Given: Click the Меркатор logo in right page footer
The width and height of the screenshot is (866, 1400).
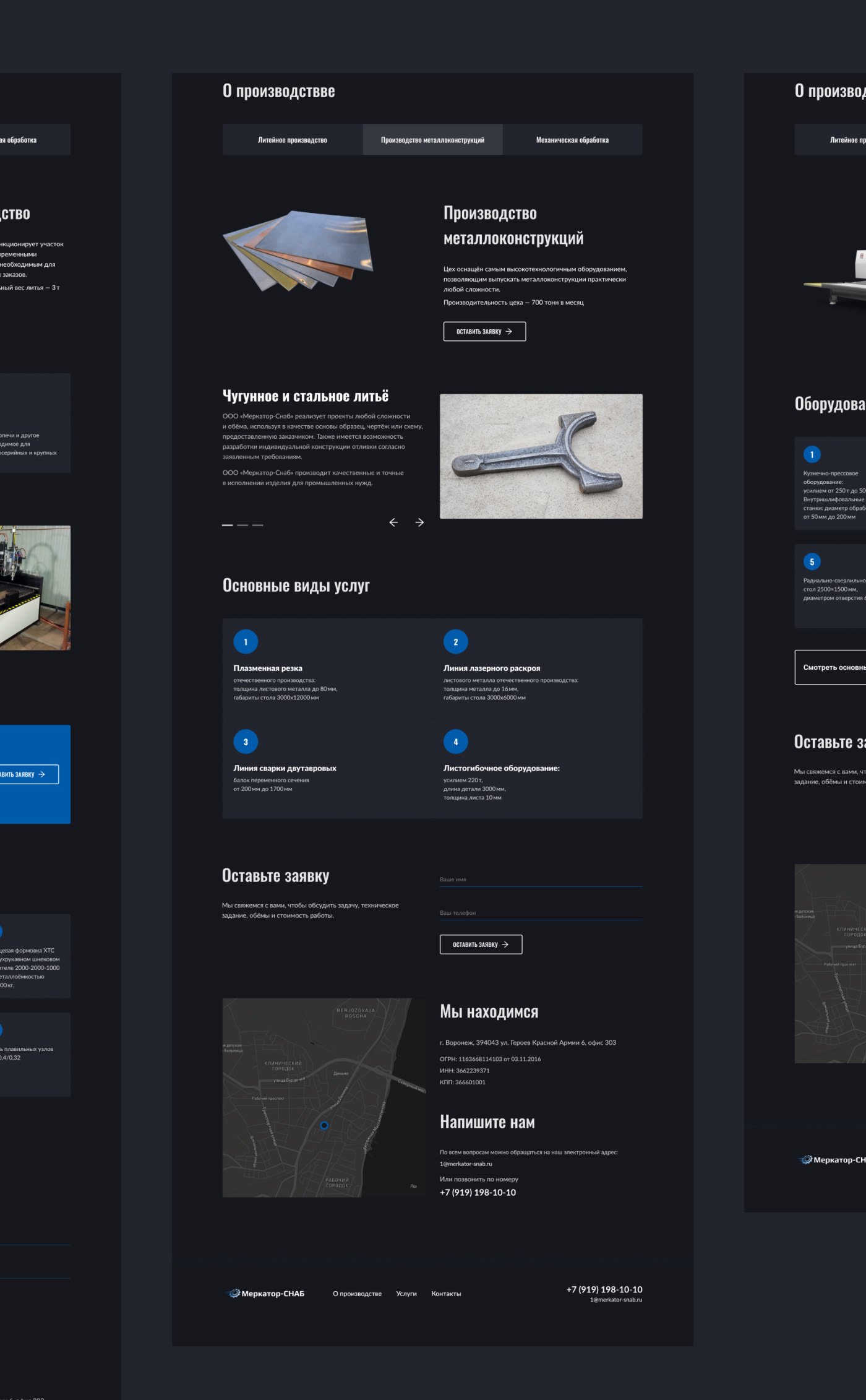Looking at the screenshot, I should click(833, 1160).
